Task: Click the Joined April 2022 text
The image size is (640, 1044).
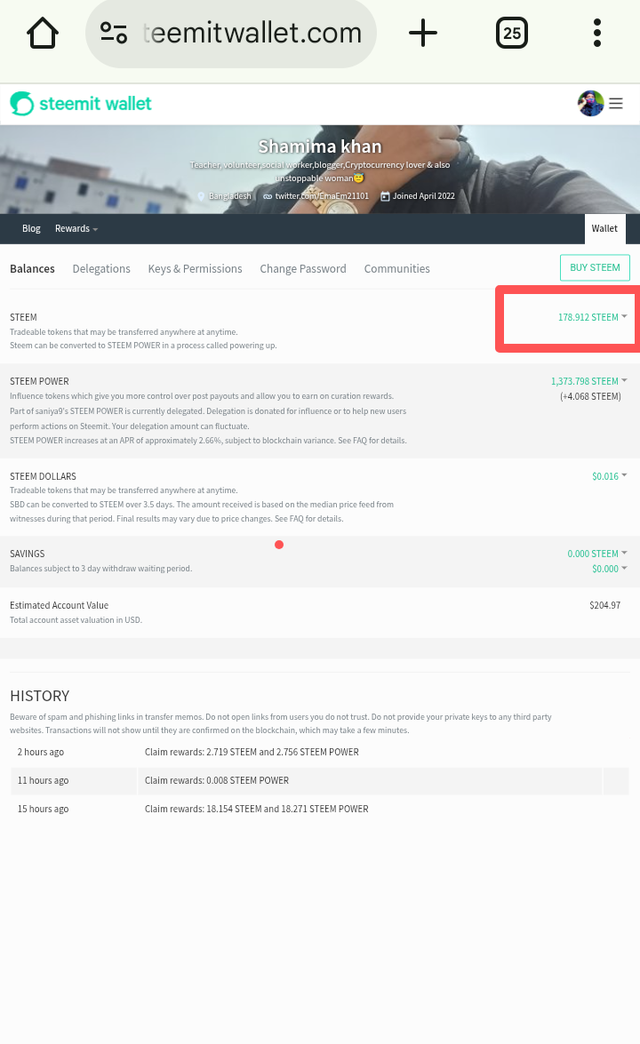Action: click(x=418, y=196)
